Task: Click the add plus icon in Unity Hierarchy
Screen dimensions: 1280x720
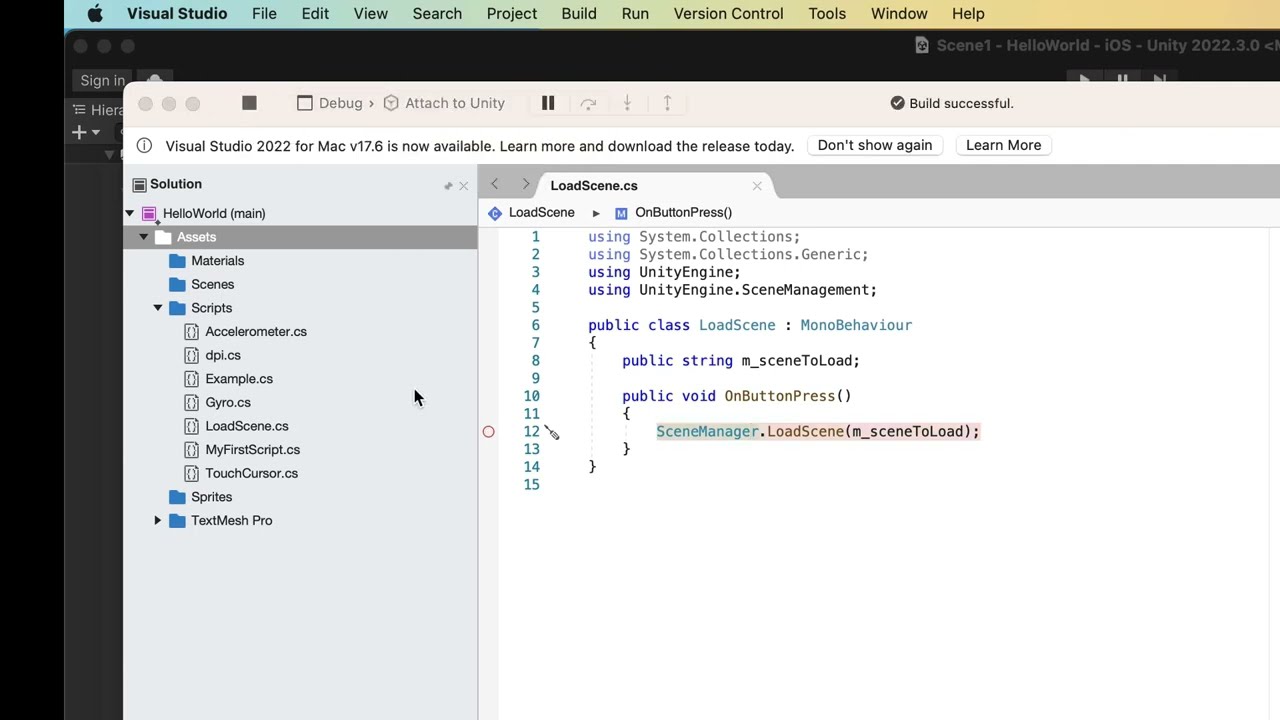Action: point(79,132)
